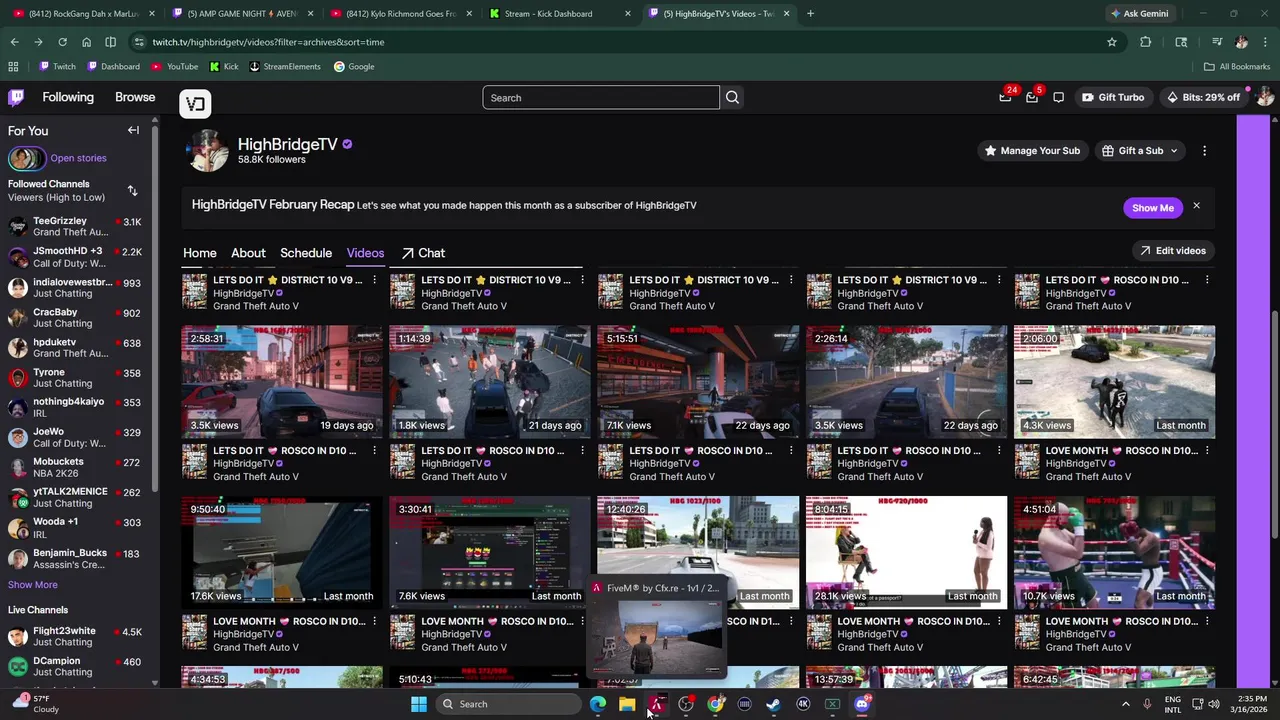1280x720 pixels.
Task: Show hidden system tray icons
Action: [1125, 704]
